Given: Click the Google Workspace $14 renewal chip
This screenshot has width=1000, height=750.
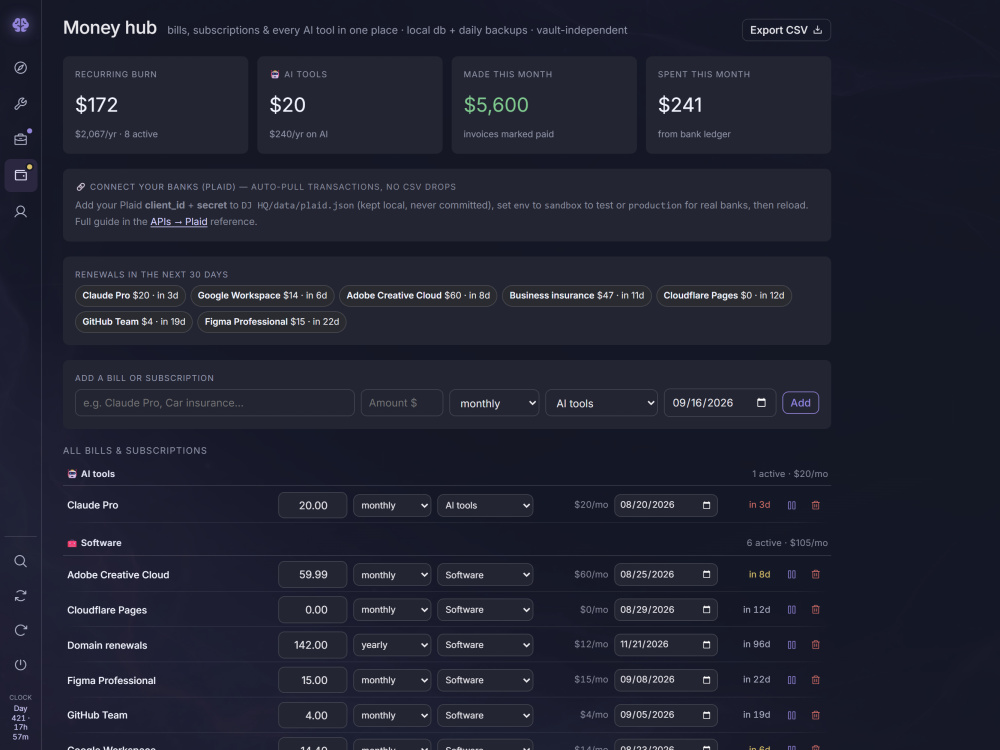Looking at the screenshot, I should click(x=262, y=295).
